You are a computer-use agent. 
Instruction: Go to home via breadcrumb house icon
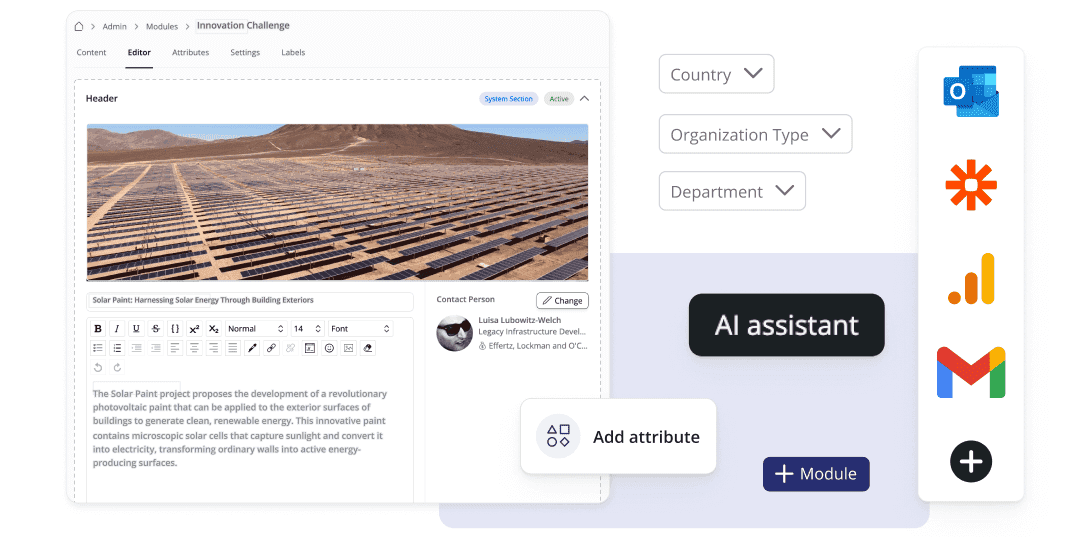point(79,26)
